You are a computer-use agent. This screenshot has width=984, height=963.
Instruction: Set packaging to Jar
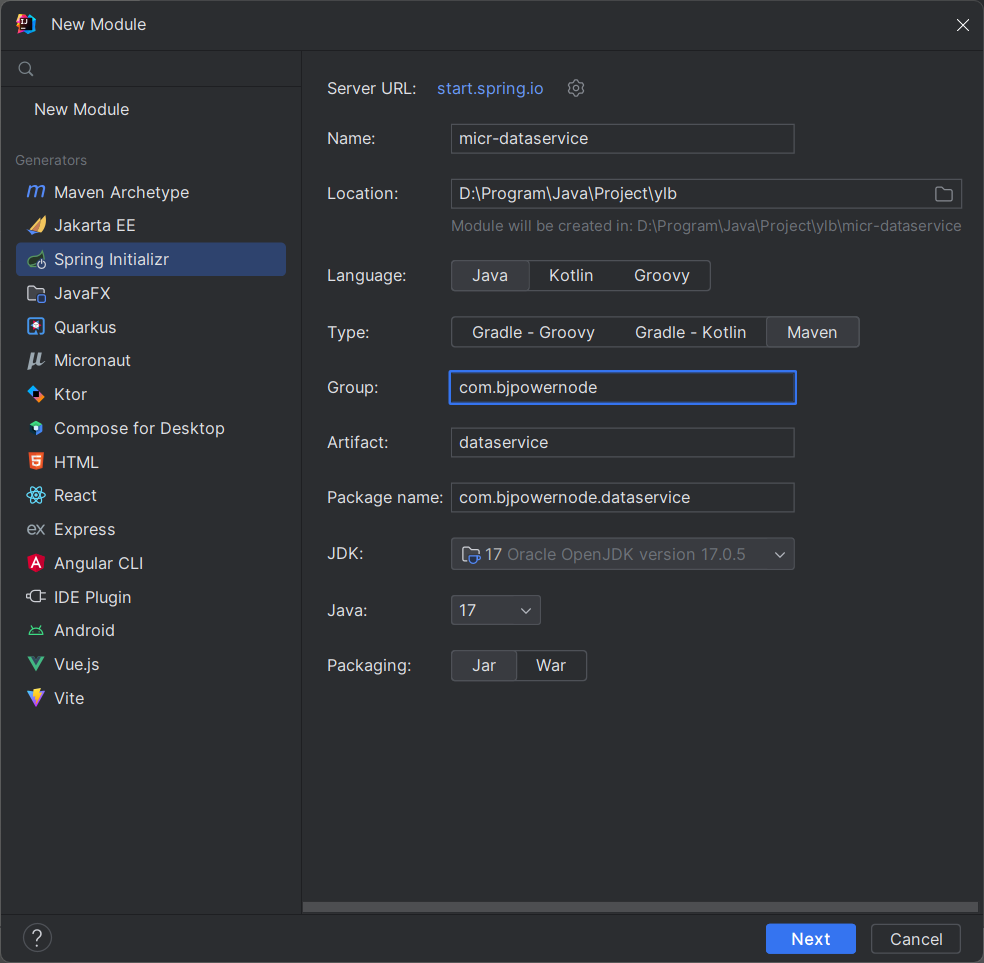point(484,666)
